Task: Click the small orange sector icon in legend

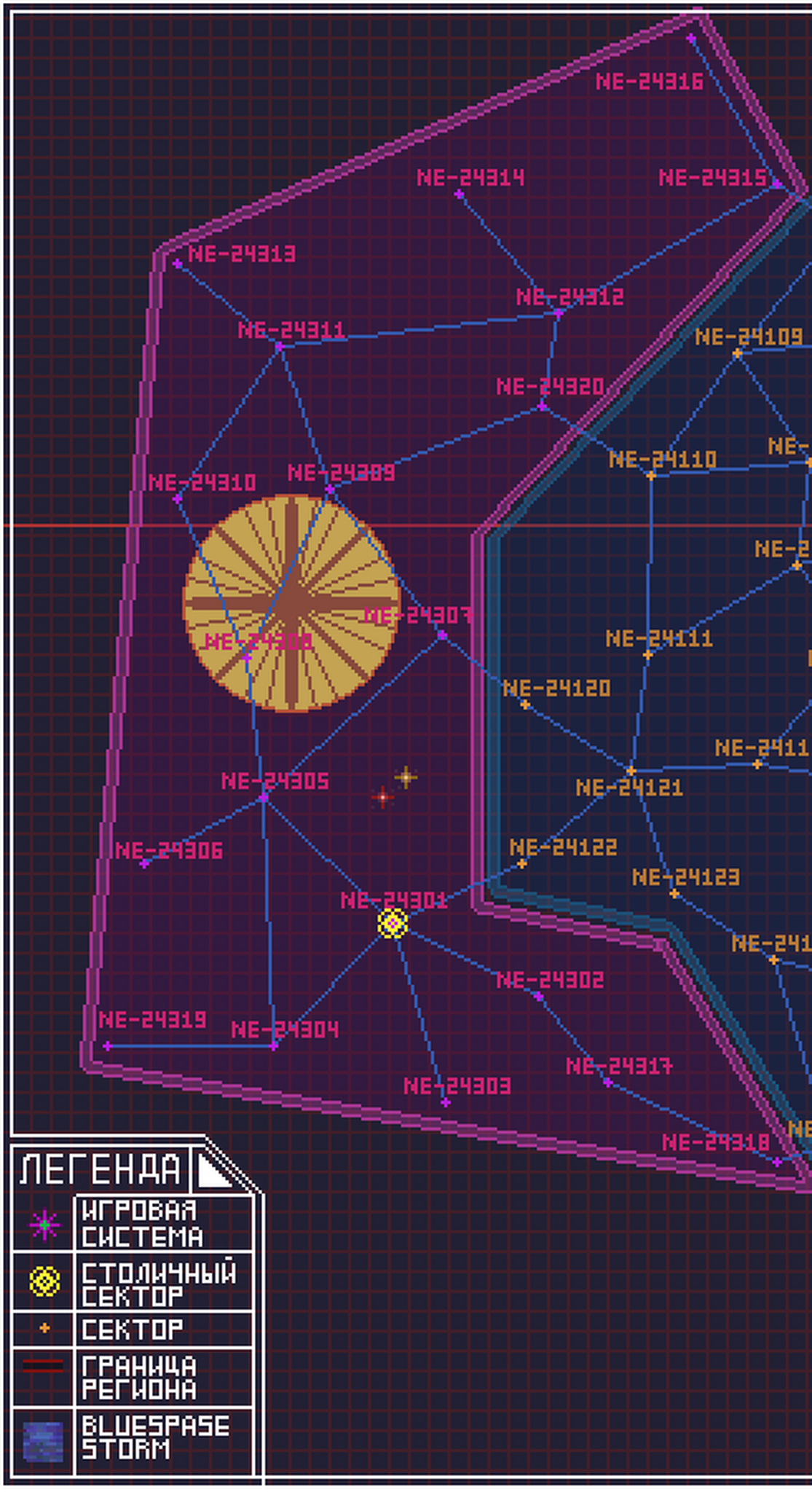Action: click(44, 1328)
